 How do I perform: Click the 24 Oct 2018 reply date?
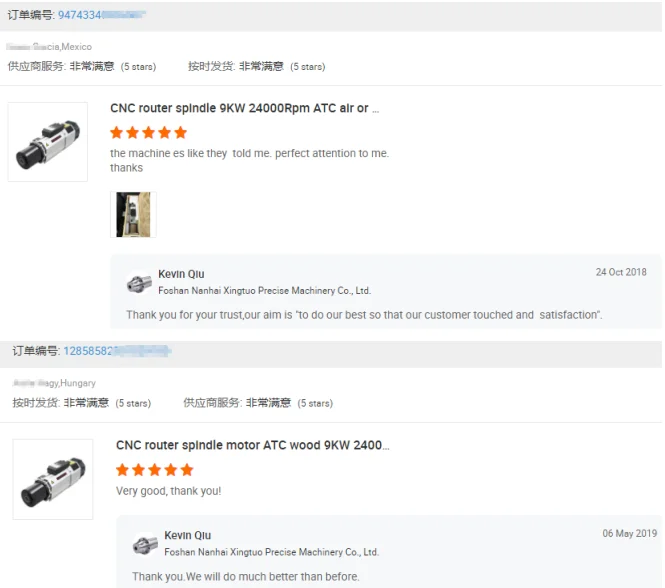click(x=621, y=272)
